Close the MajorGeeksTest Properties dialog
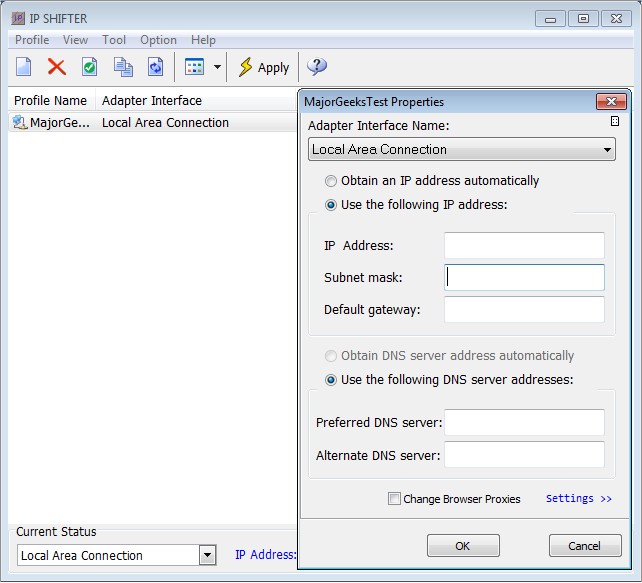This screenshot has width=642, height=583. [x=611, y=101]
